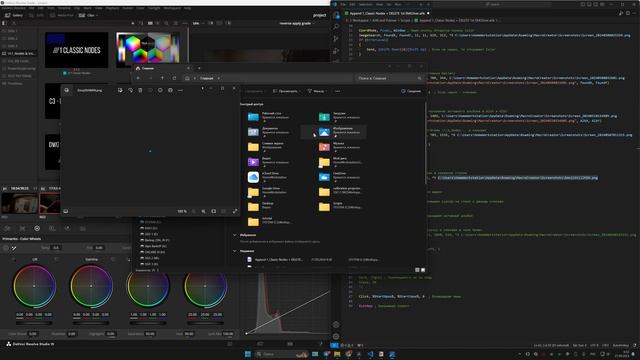This screenshot has width=640, height=360.
Task: Click the Offset color wheel in Resolve
Action: (x=205, y=286)
